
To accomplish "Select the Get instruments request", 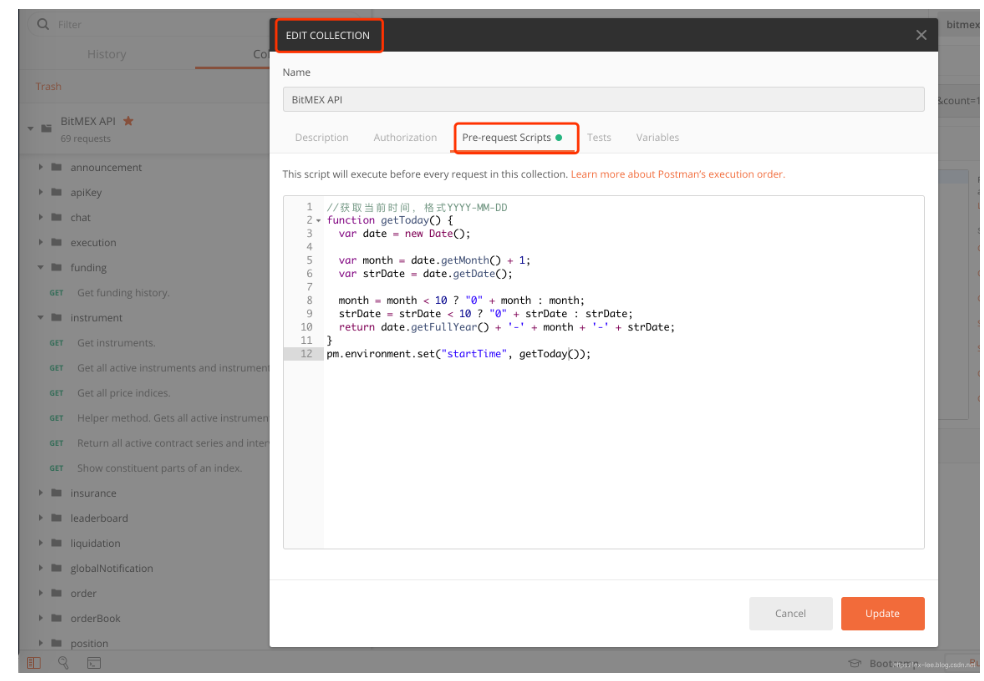I will point(115,343).
